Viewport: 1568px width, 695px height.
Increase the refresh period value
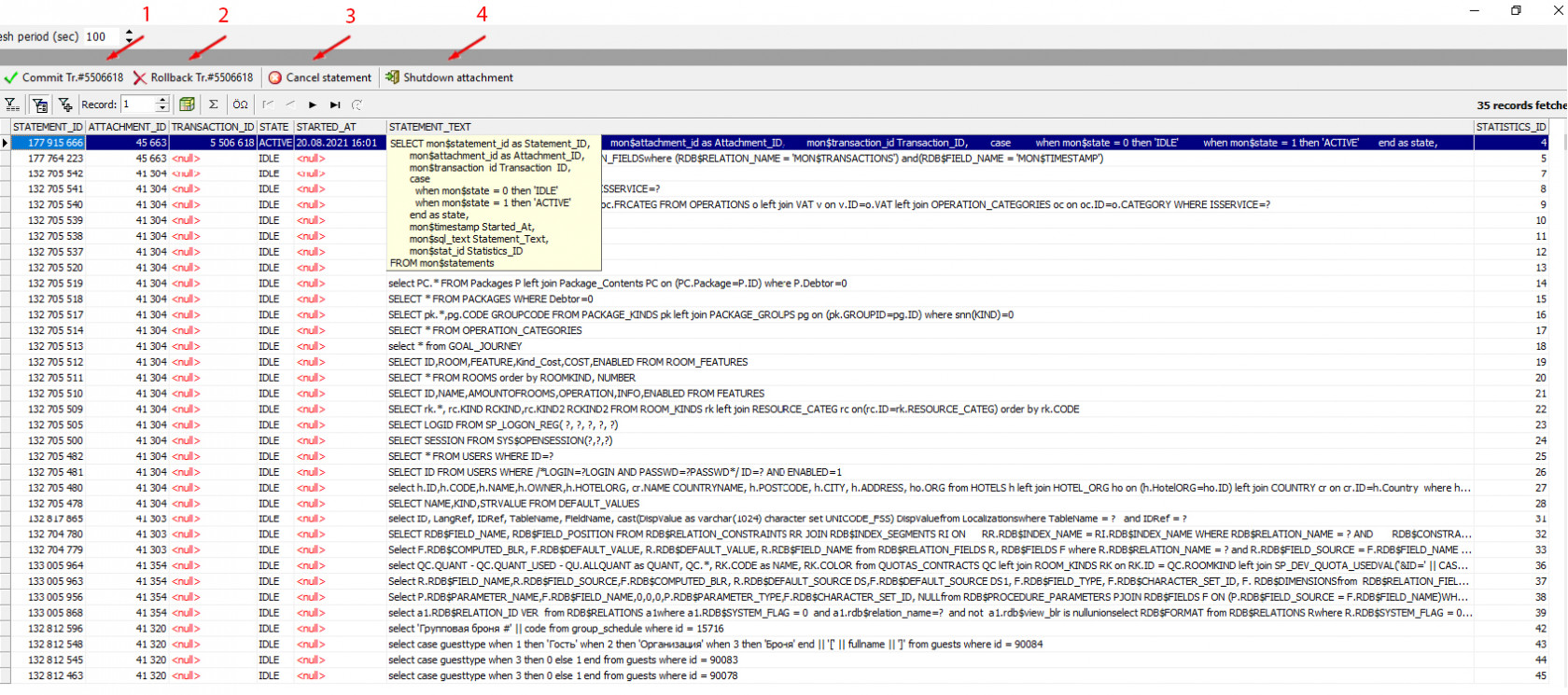(129, 33)
